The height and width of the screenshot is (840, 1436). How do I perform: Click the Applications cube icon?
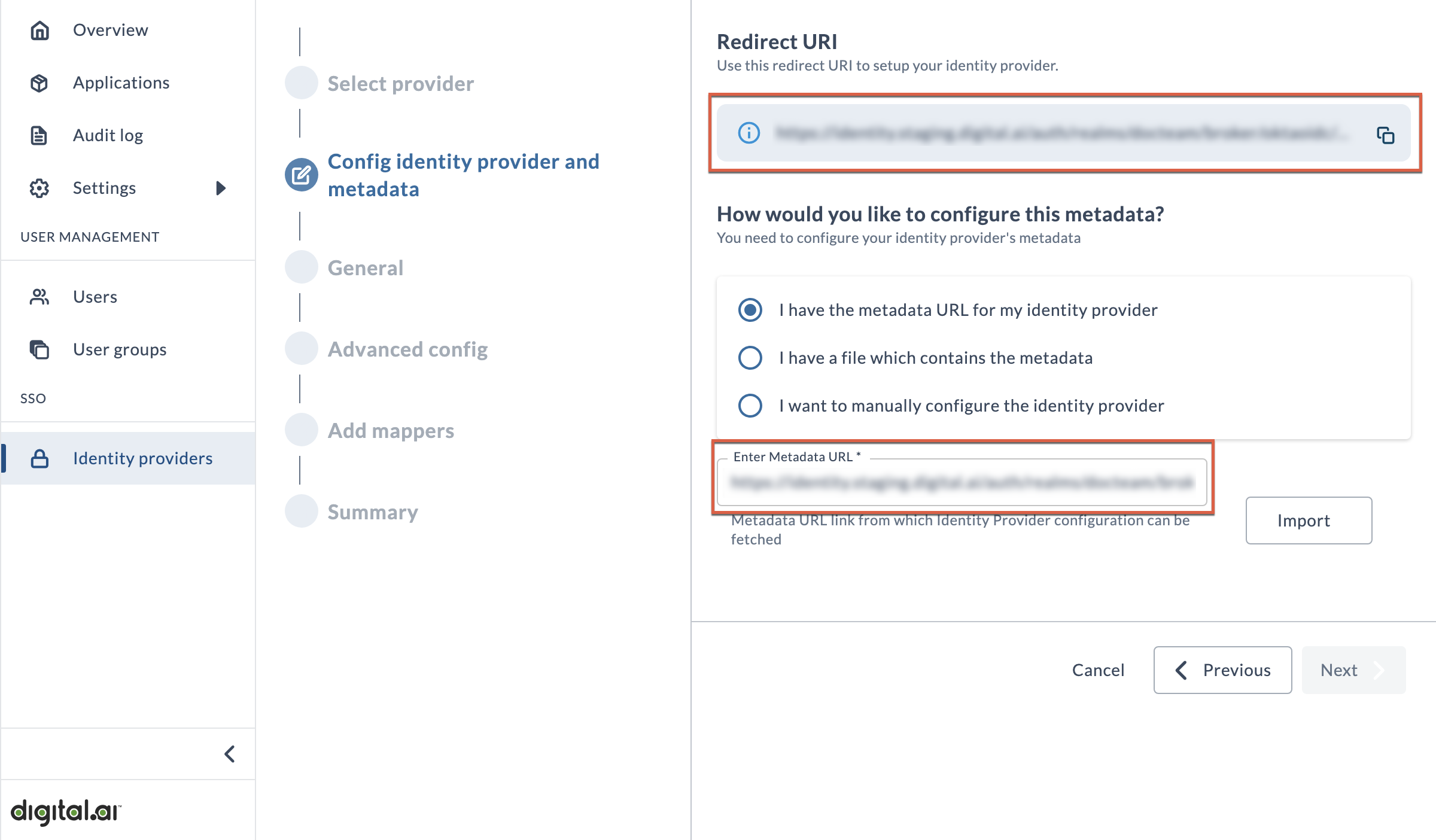(x=39, y=83)
